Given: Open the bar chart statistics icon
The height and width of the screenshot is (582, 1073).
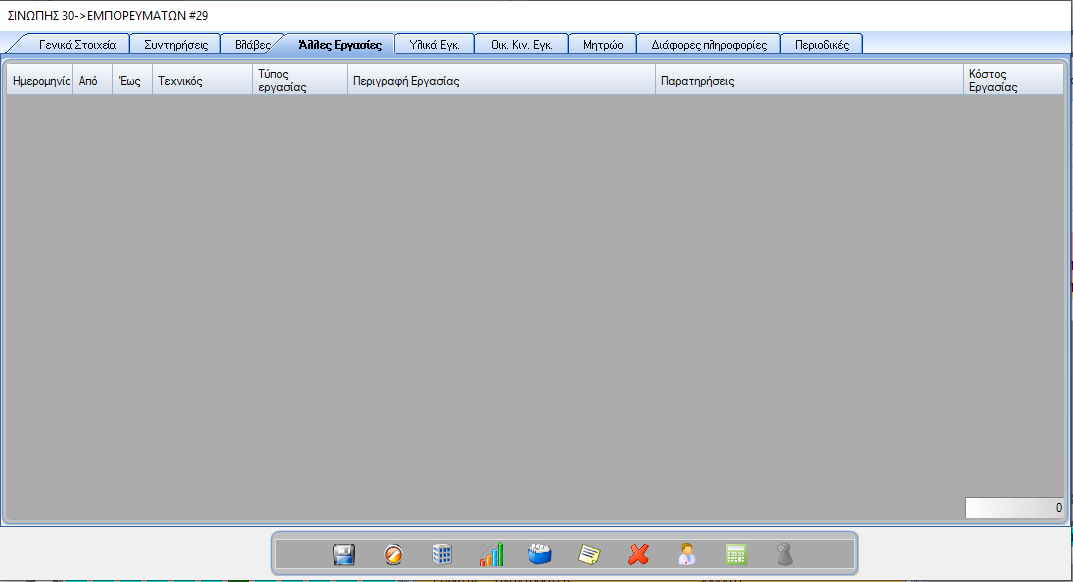Looking at the screenshot, I should click(x=491, y=554).
